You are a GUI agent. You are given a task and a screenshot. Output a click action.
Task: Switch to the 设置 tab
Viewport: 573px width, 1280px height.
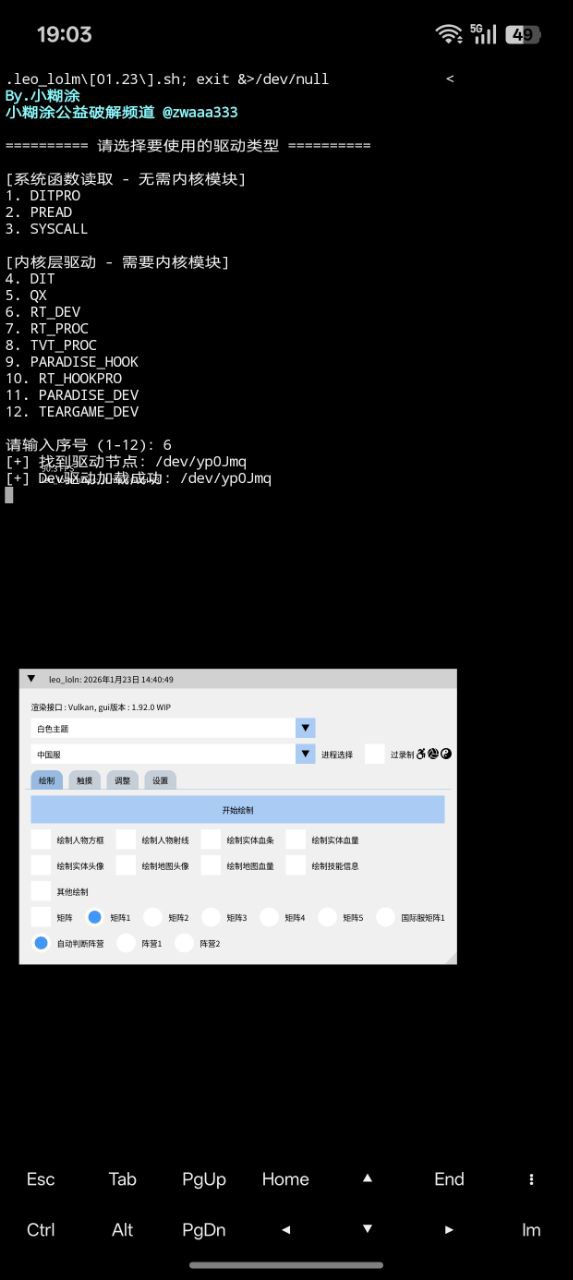point(160,780)
